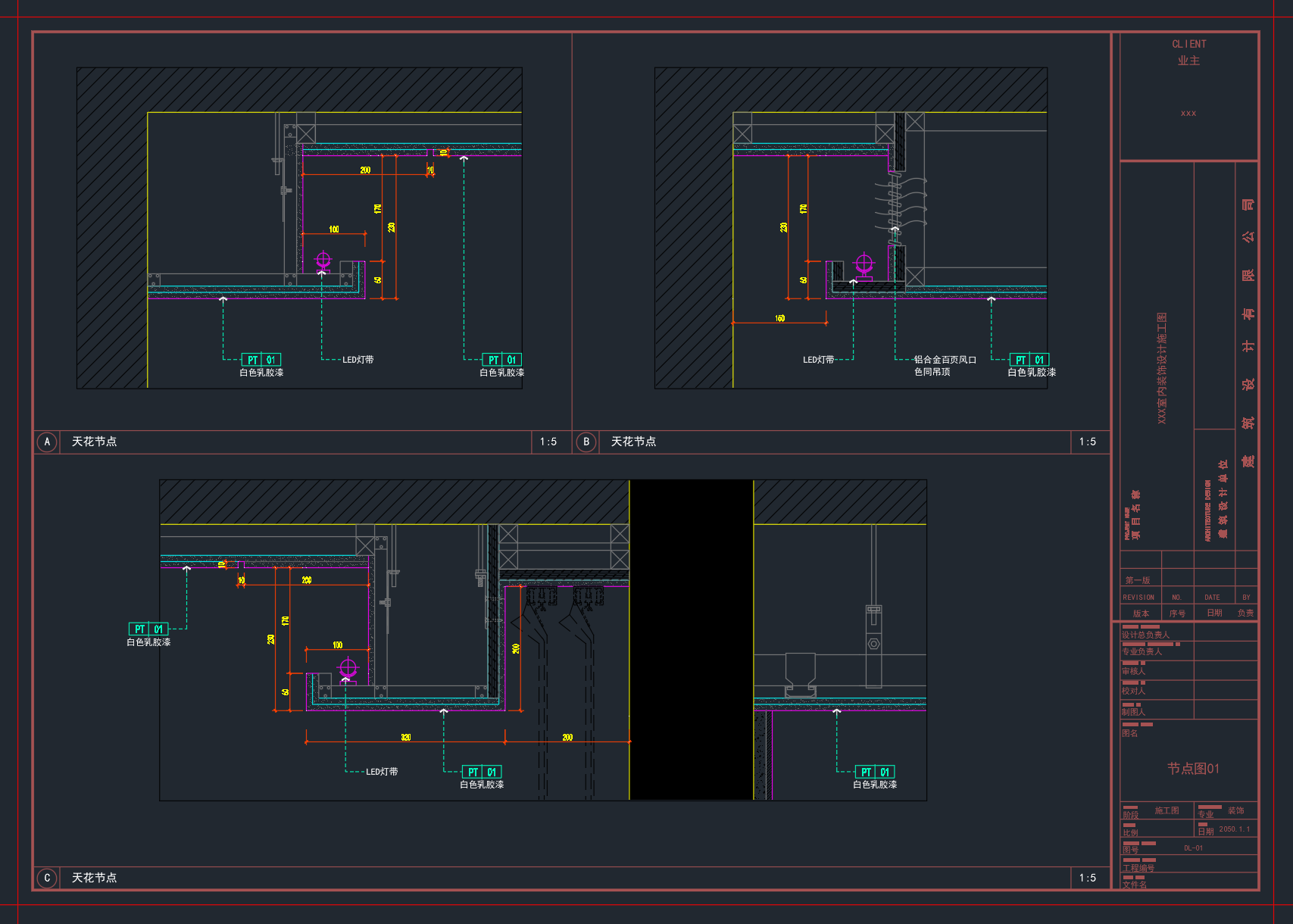Select the 天花节点 title of detail B
Image resolution: width=1293 pixels, height=924 pixels.
click(633, 442)
